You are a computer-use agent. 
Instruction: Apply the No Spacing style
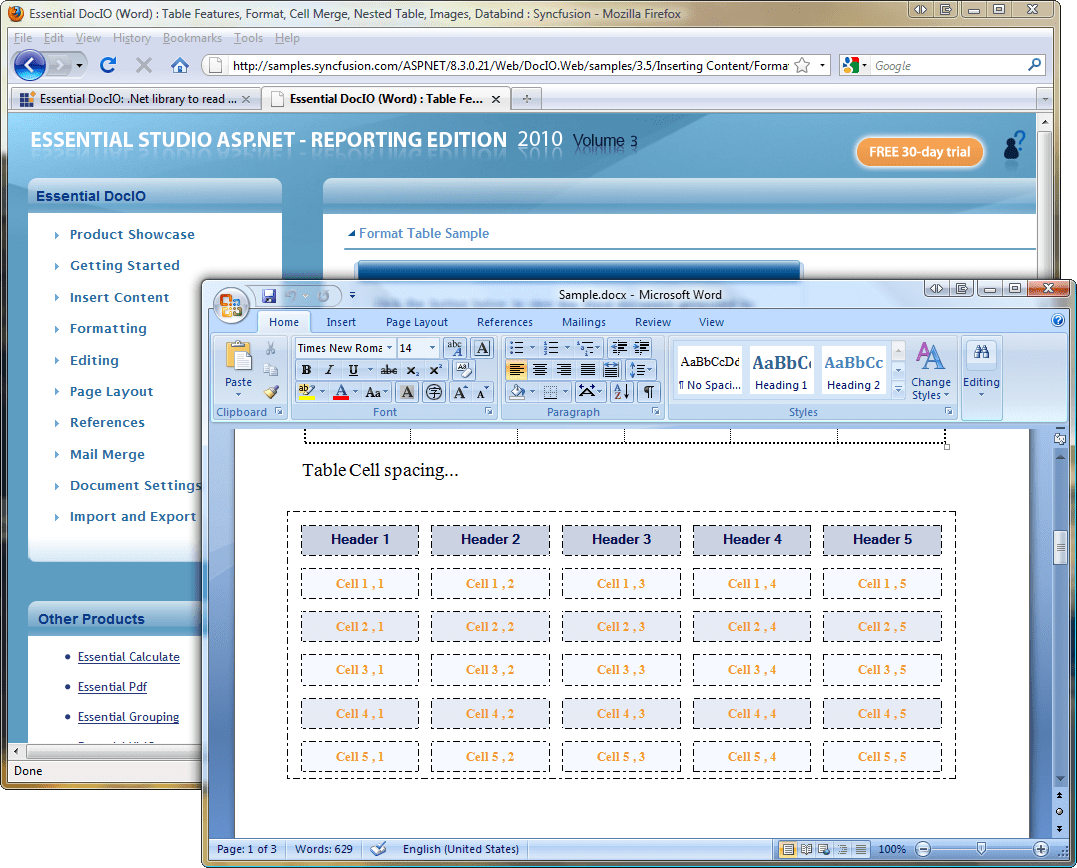click(x=710, y=371)
